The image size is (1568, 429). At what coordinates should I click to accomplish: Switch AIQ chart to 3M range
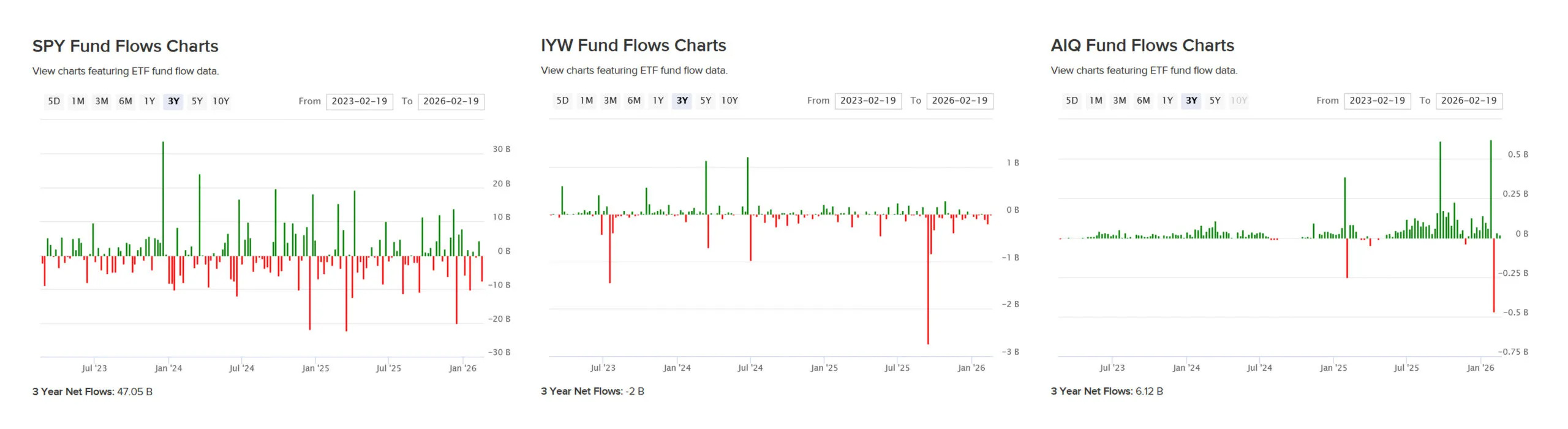point(1120,101)
